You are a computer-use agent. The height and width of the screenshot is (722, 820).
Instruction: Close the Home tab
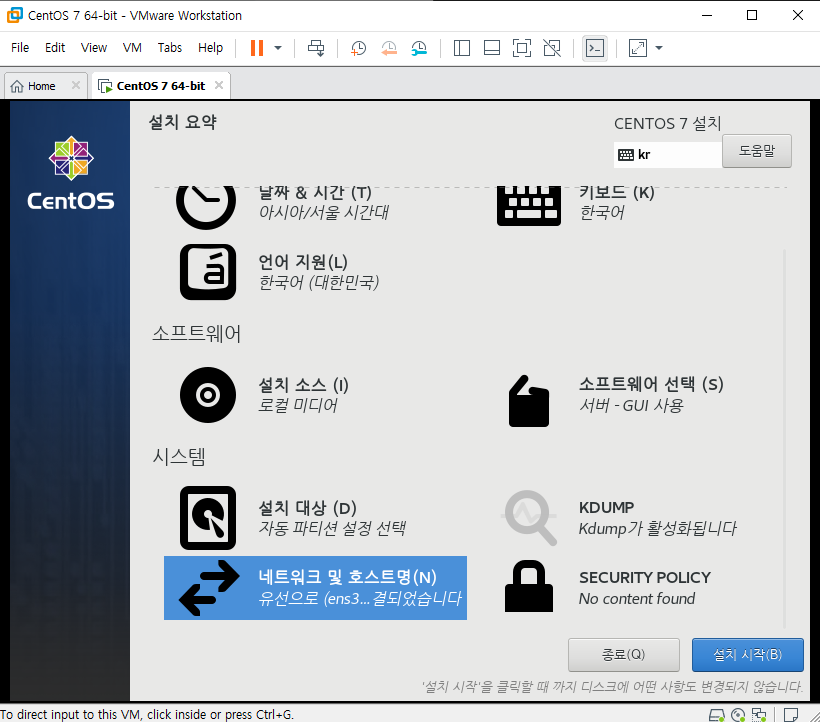tap(76, 85)
